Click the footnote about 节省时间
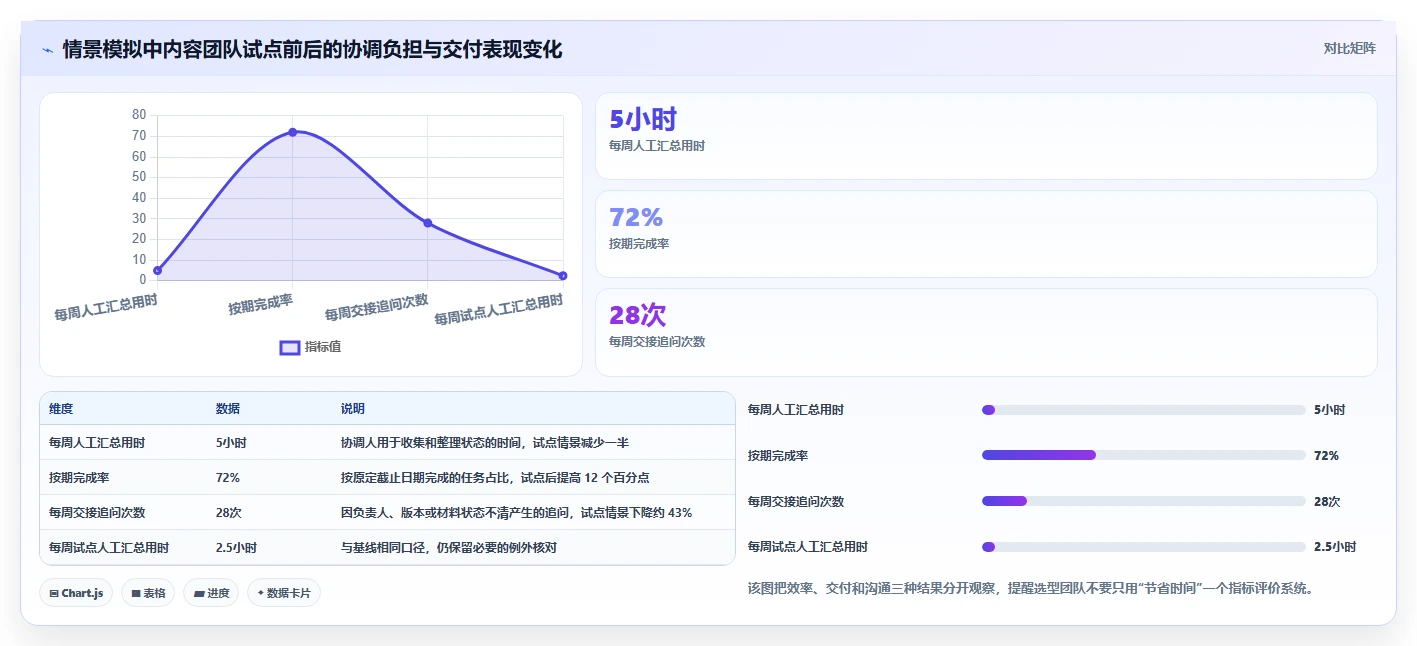Viewport: 1417px width, 646px height. click(x=1030, y=589)
